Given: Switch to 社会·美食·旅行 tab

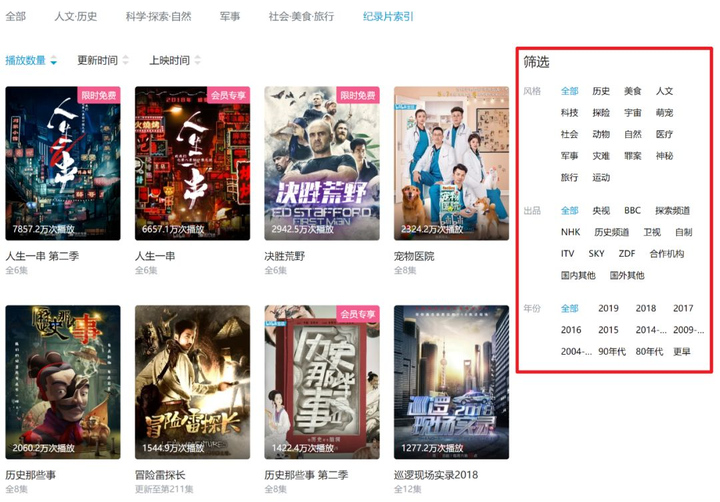Looking at the screenshot, I should coord(301,17).
